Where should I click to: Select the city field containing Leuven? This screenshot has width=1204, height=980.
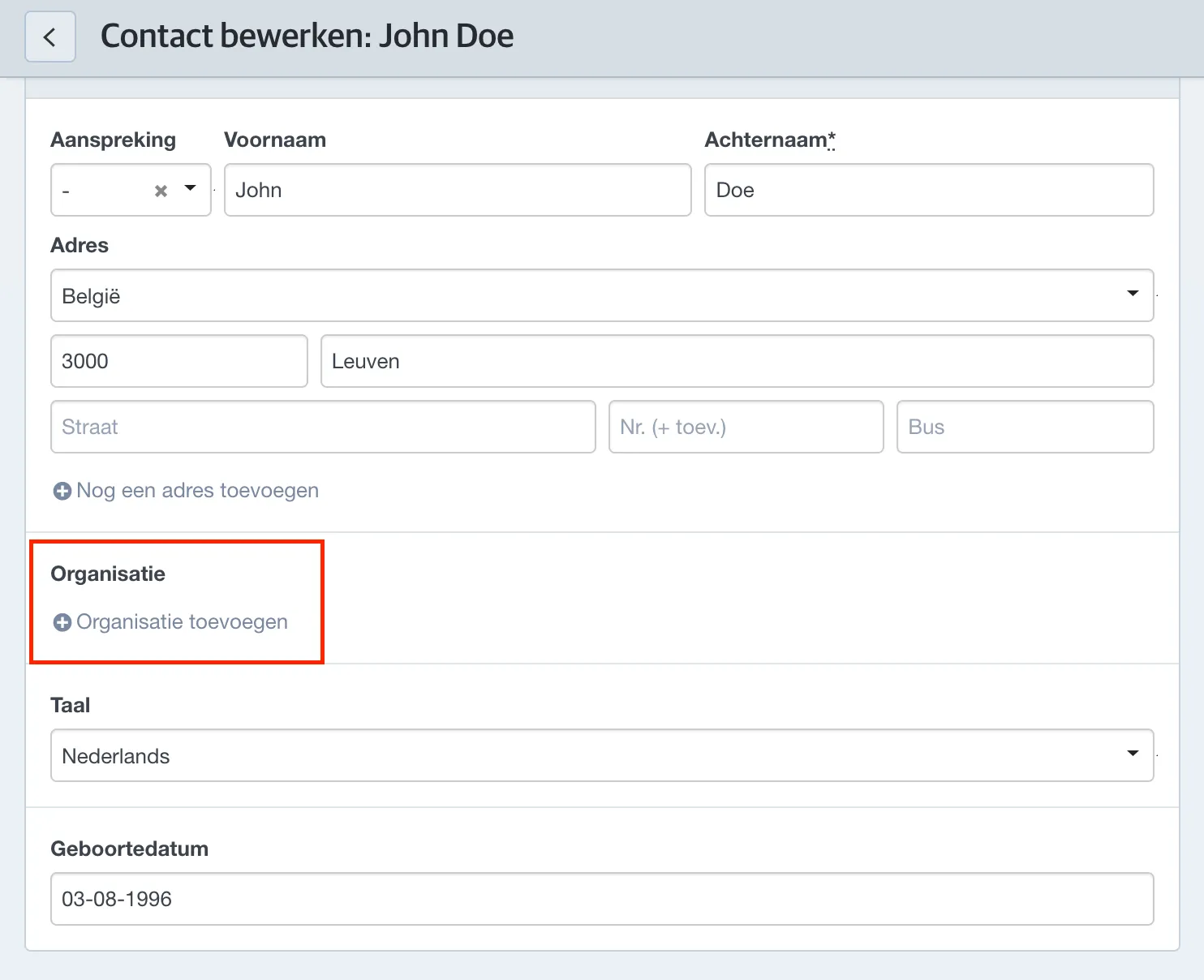tap(737, 361)
